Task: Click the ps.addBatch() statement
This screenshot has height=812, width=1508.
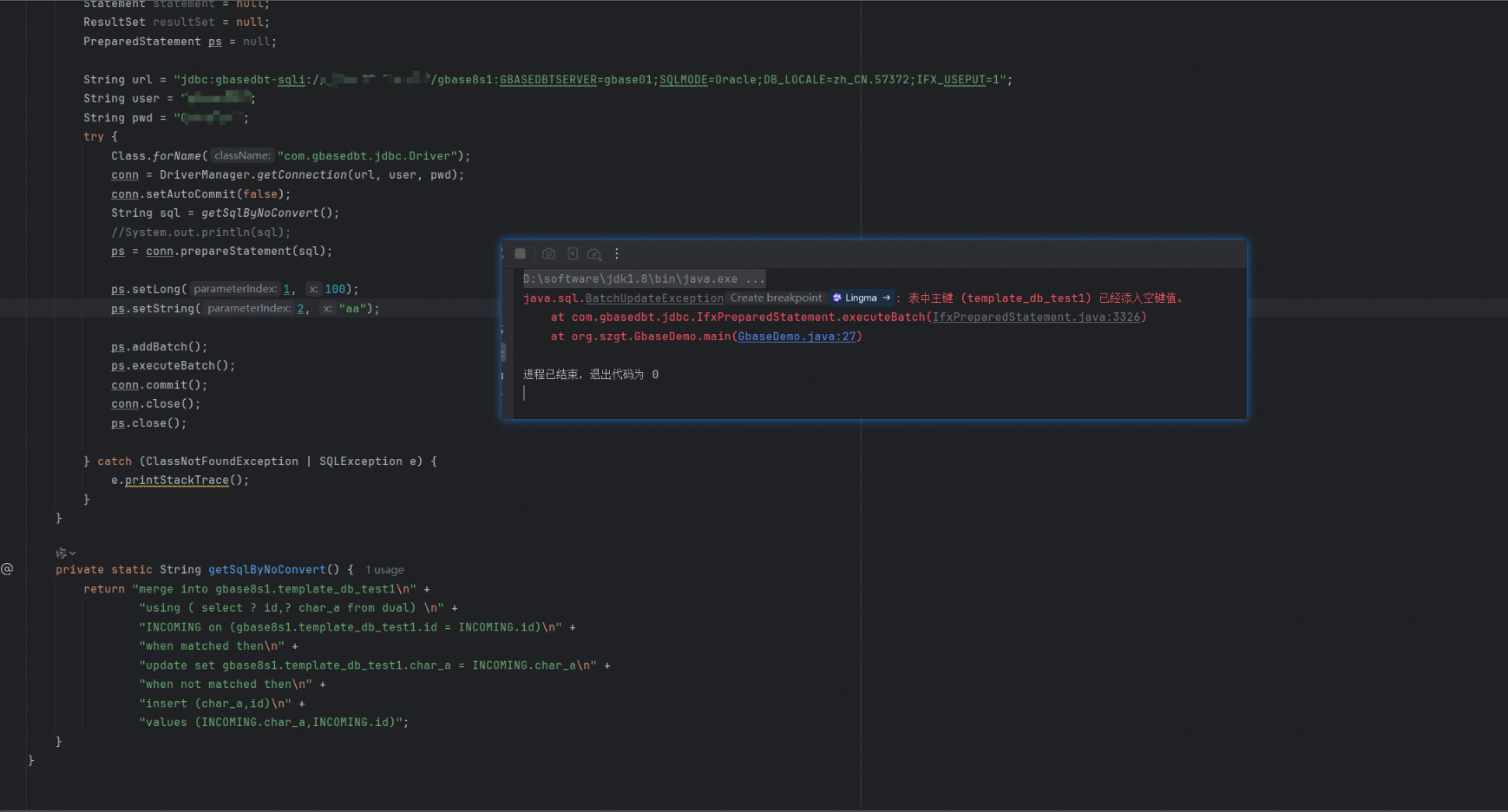Action: tap(160, 347)
